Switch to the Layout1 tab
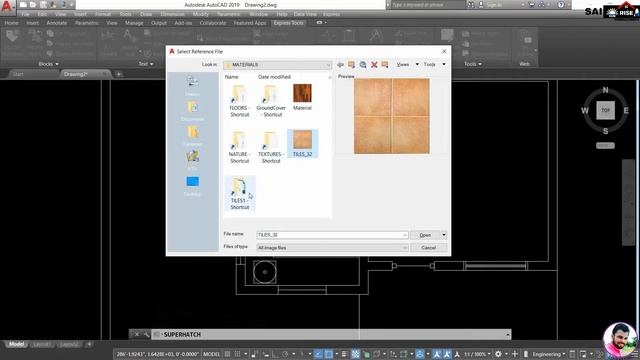 42,344
